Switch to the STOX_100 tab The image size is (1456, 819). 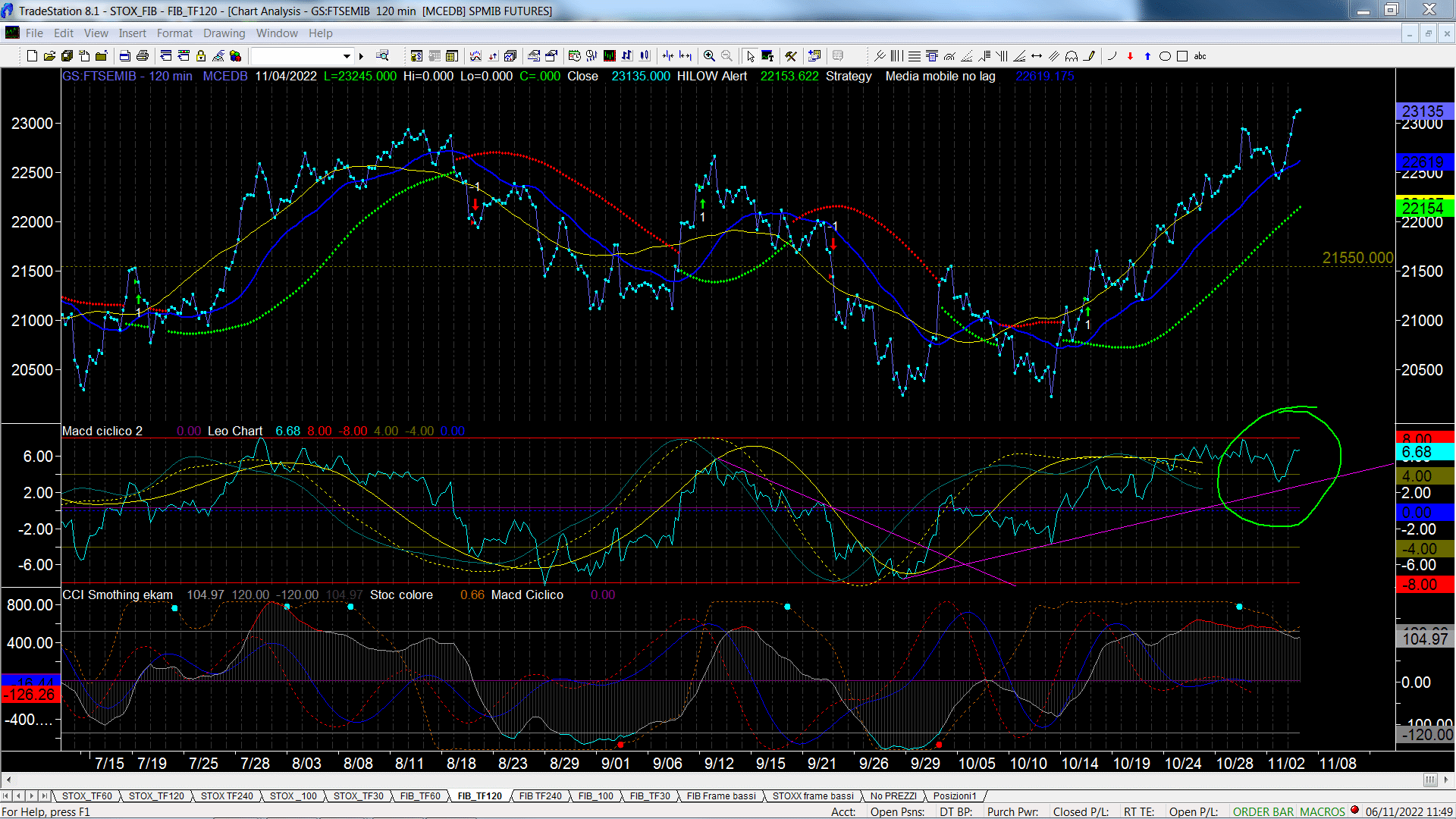293,796
